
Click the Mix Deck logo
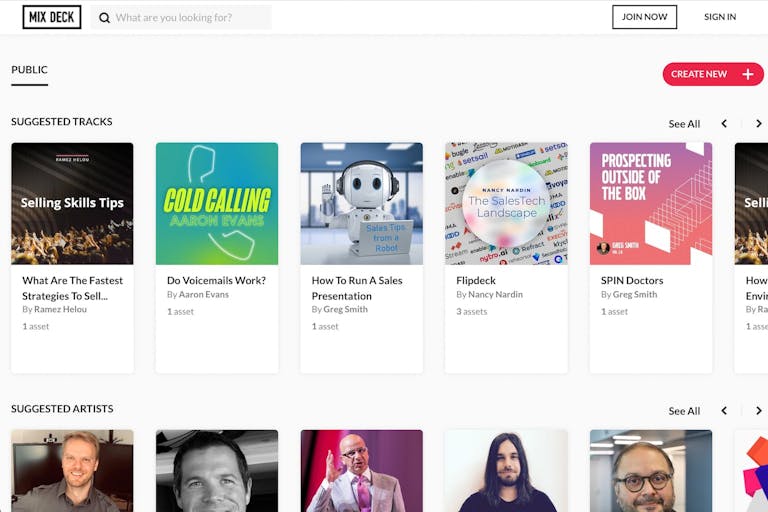(51, 17)
